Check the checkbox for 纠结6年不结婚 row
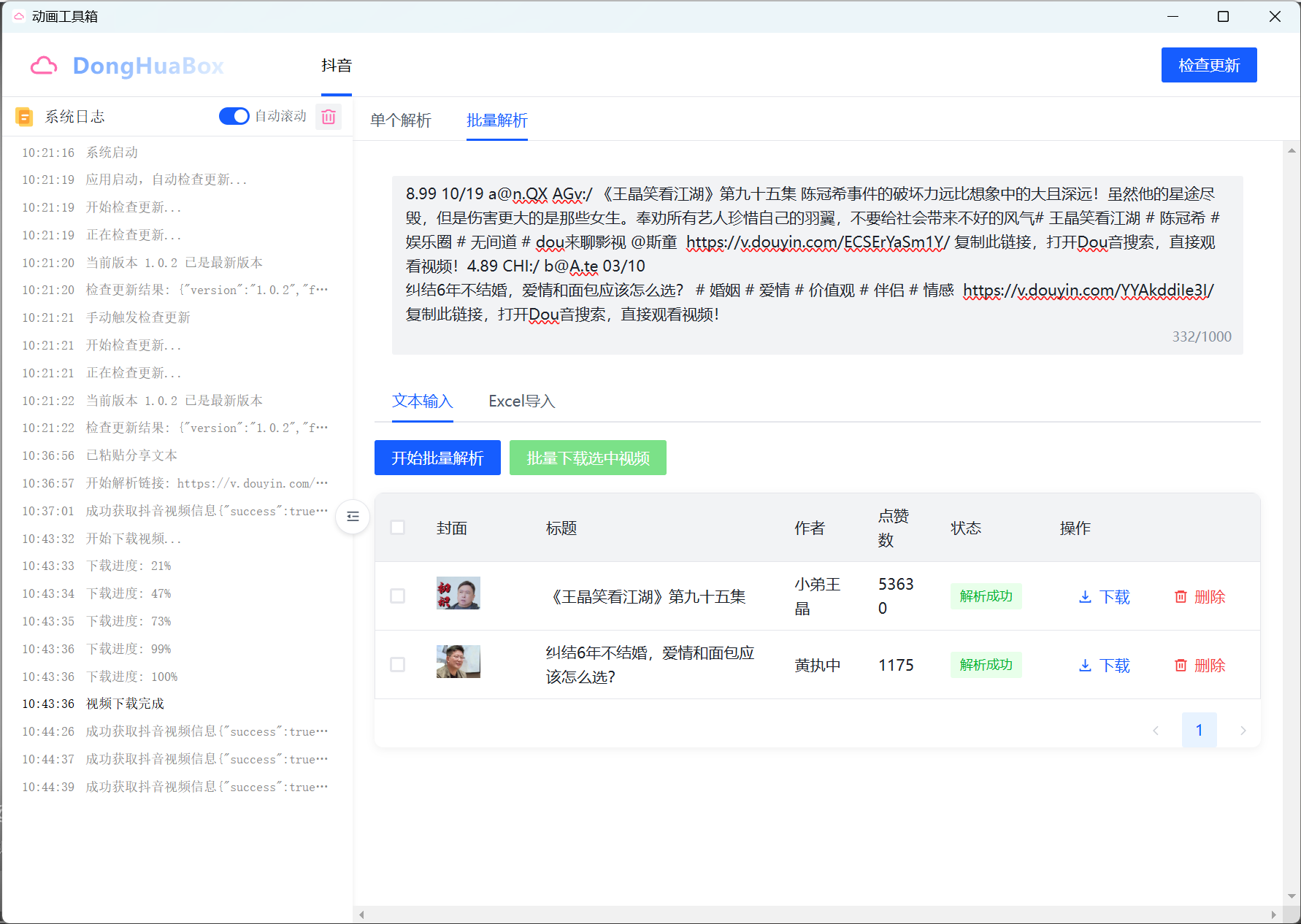 coord(398,665)
